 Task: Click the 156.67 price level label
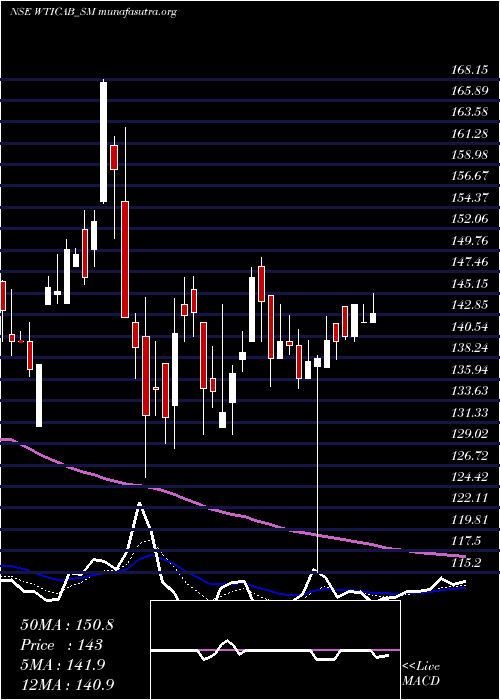click(469, 177)
